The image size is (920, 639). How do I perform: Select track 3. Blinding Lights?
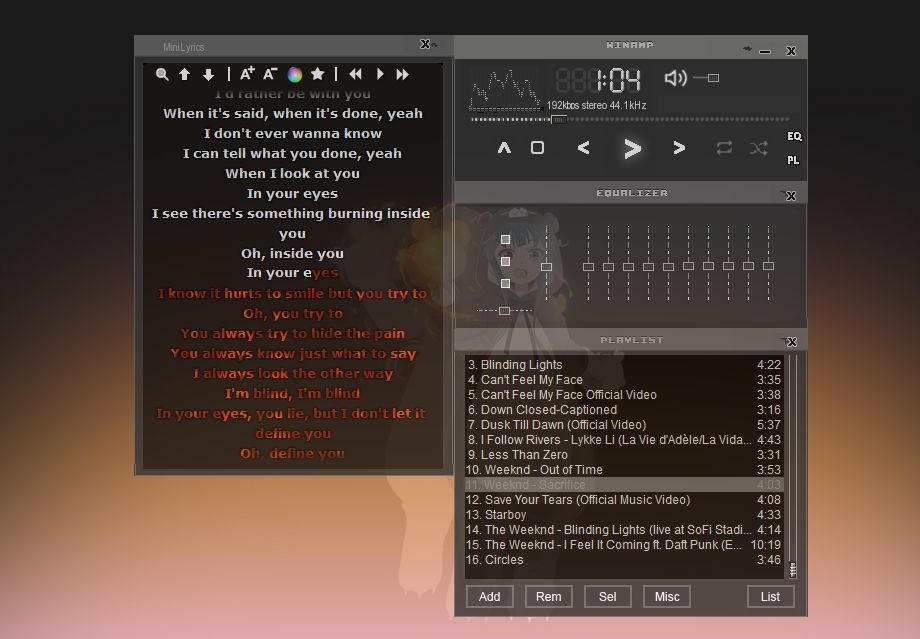[624, 364]
